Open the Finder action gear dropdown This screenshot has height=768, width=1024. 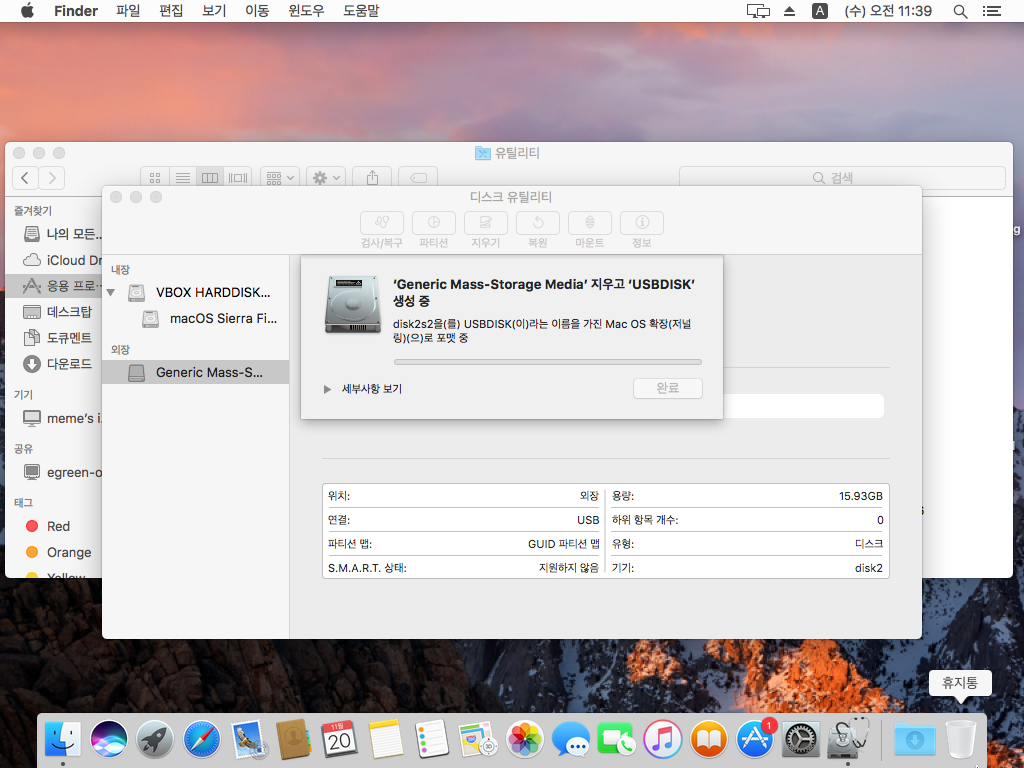tap(326, 178)
